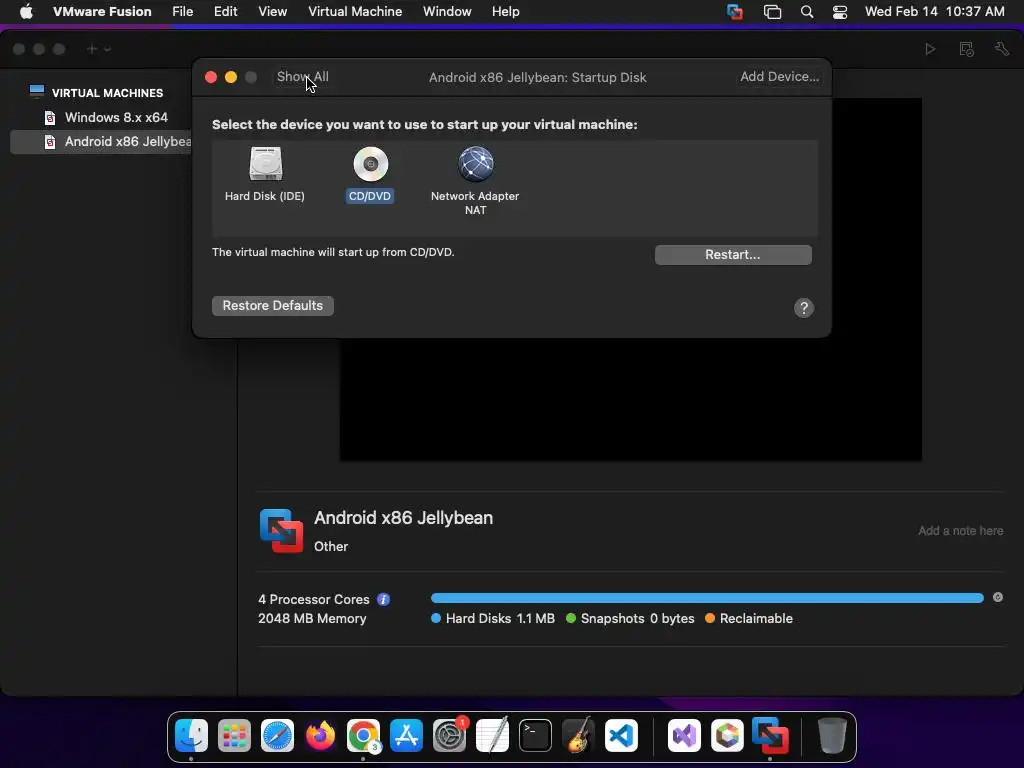Open Spotlight search in menu bar
Image resolution: width=1024 pixels, height=768 pixels.
tap(807, 11)
